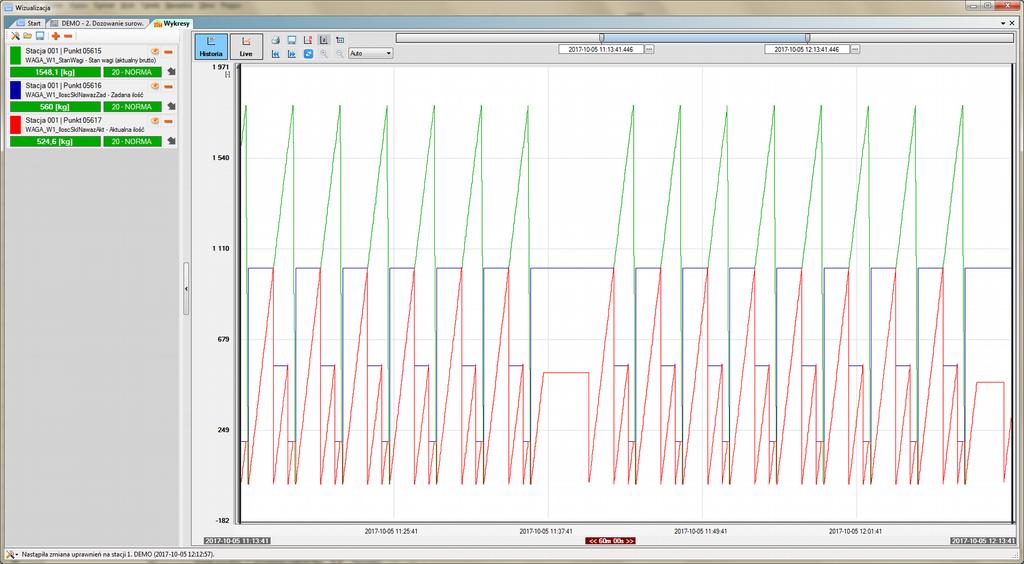This screenshot has height=564, width=1024.
Task: Zoom in using the magnifier plus icon
Action: tap(324, 54)
